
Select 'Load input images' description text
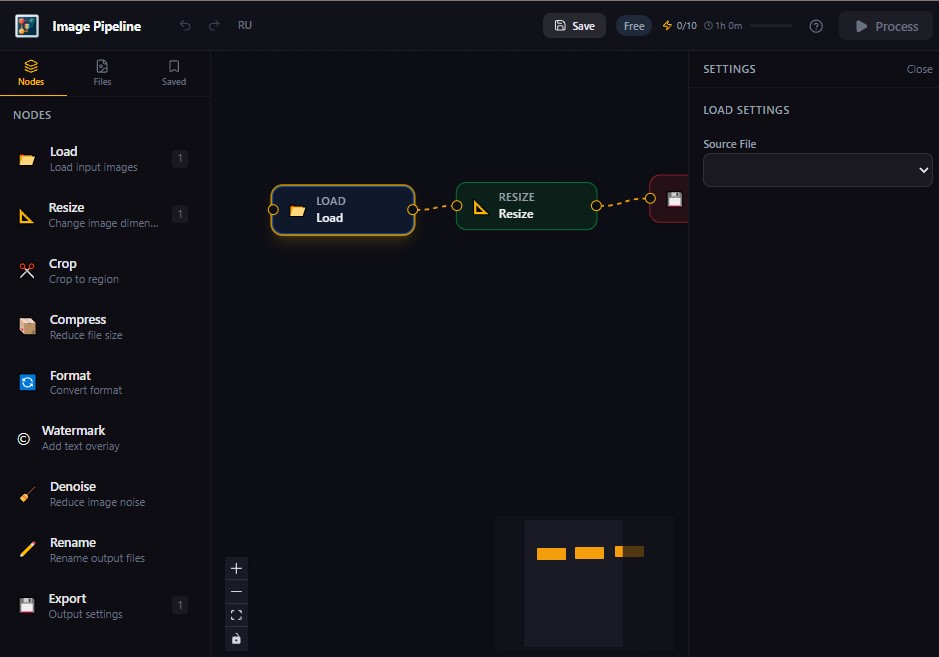[x=93, y=167]
